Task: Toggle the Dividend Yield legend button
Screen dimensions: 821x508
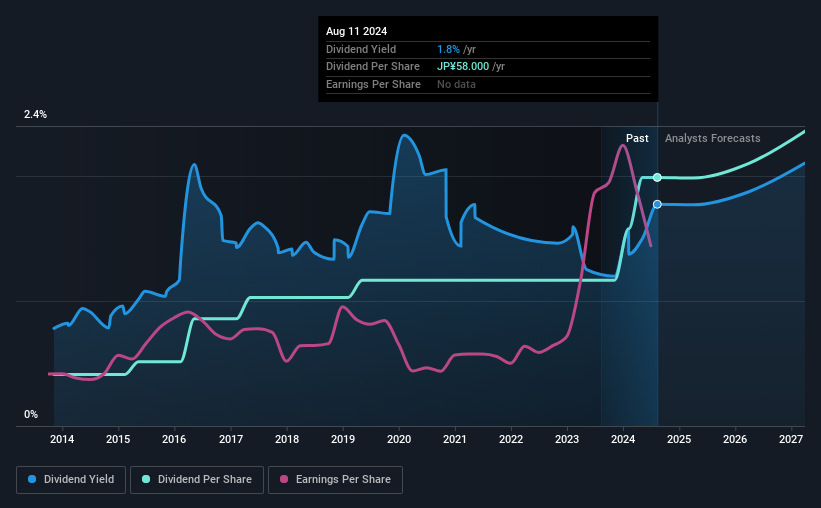Action: click(x=71, y=480)
